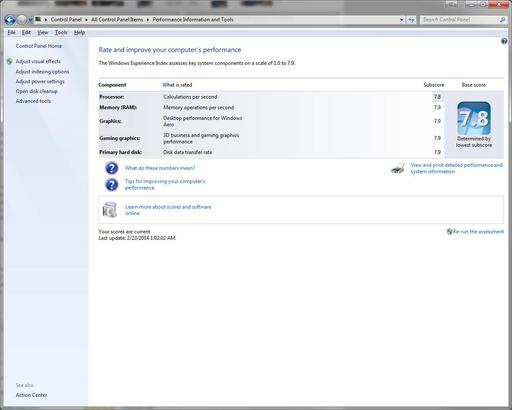Viewport: 512px width, 410px height.
Task: Click the Processor subscore 7.8
Action: click(437, 97)
